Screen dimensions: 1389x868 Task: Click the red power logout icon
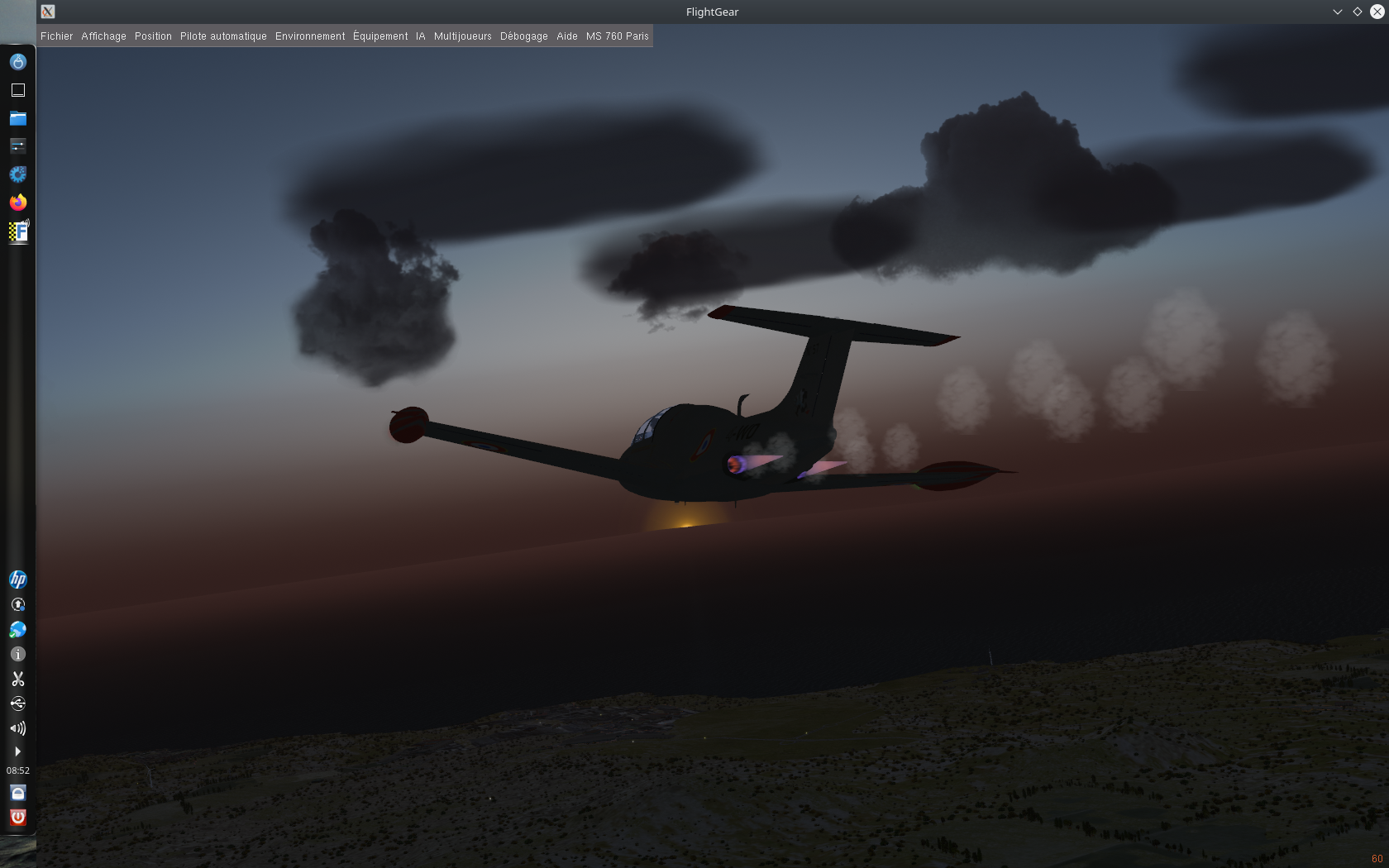[x=18, y=818]
